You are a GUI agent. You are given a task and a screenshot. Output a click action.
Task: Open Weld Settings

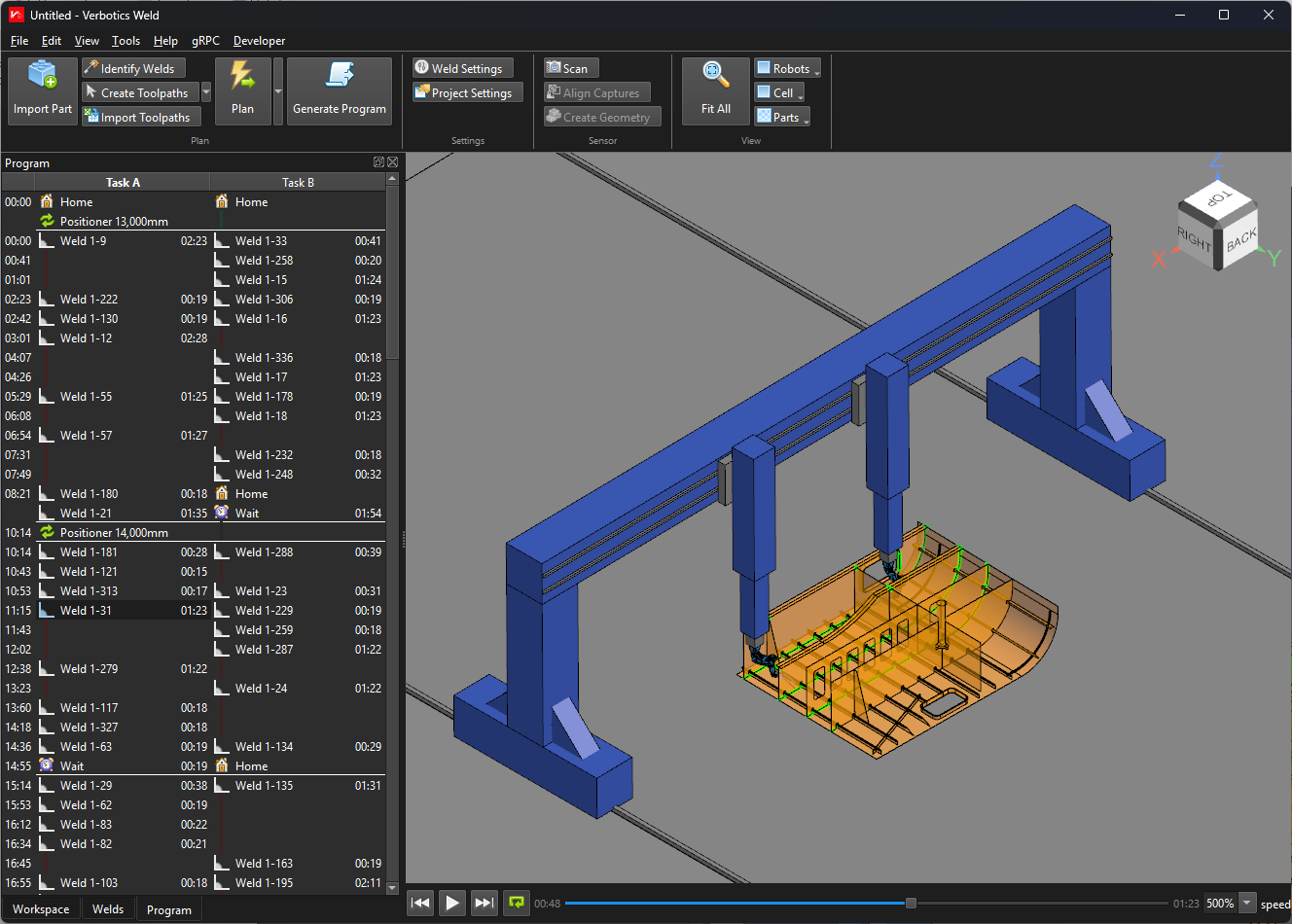point(462,68)
